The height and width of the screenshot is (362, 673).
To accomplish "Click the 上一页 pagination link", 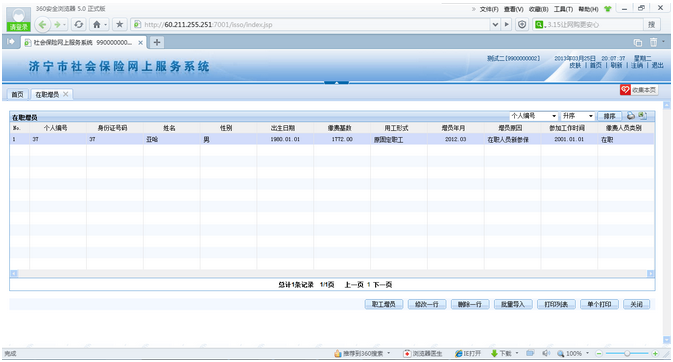I will pos(354,285).
